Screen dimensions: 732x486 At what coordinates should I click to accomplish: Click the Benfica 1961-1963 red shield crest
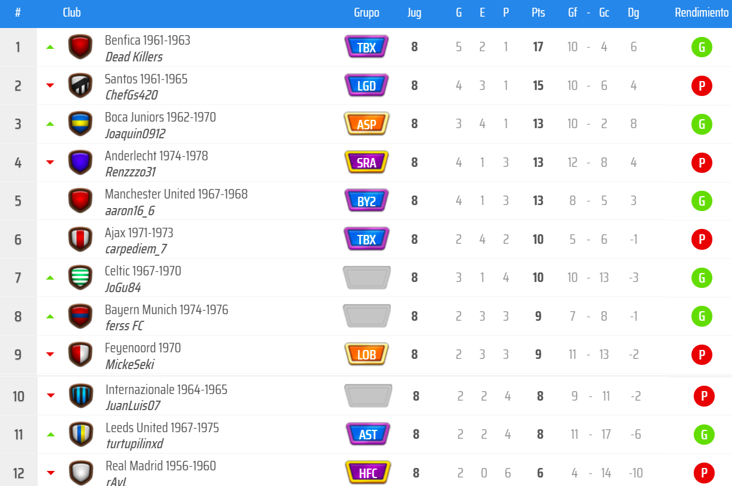(80, 47)
